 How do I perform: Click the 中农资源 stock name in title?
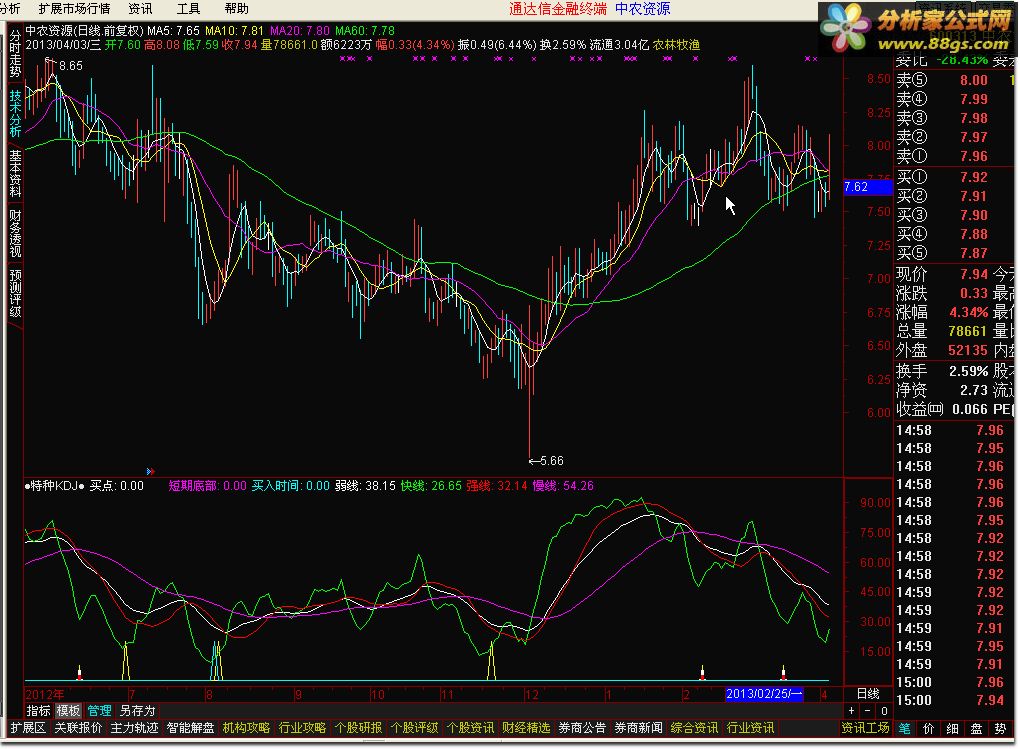[x=49, y=30]
